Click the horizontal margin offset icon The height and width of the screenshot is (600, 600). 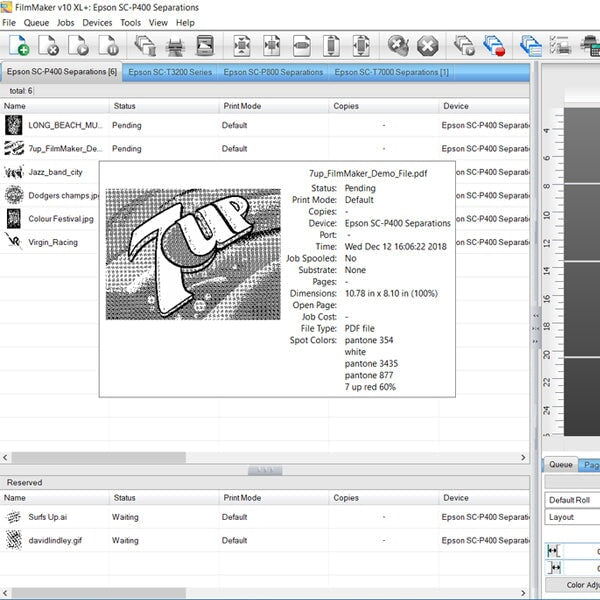coord(553,549)
